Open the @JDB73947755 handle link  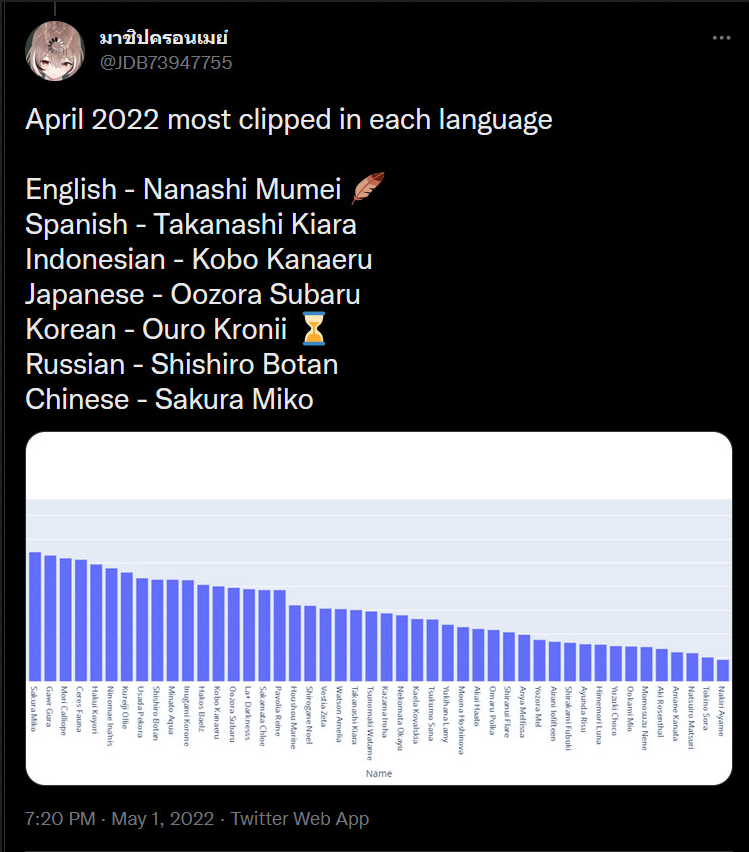[x=166, y=63]
